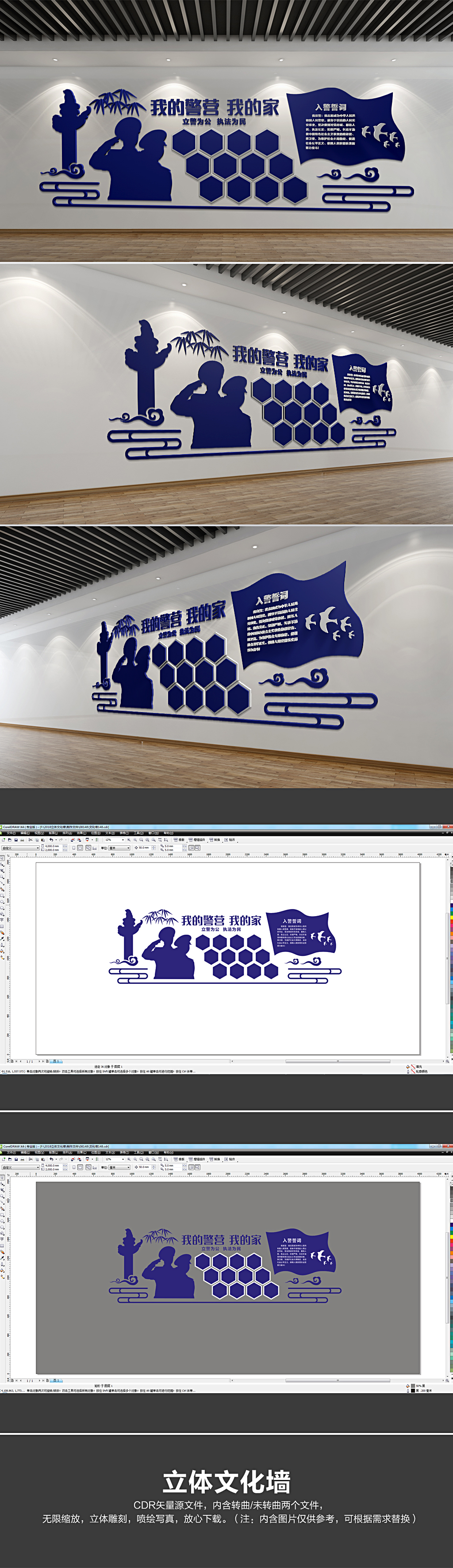Open 文件 menu in white-canvas CorelDRAW window
Screen dimensions: 453x1568
(11, 833)
